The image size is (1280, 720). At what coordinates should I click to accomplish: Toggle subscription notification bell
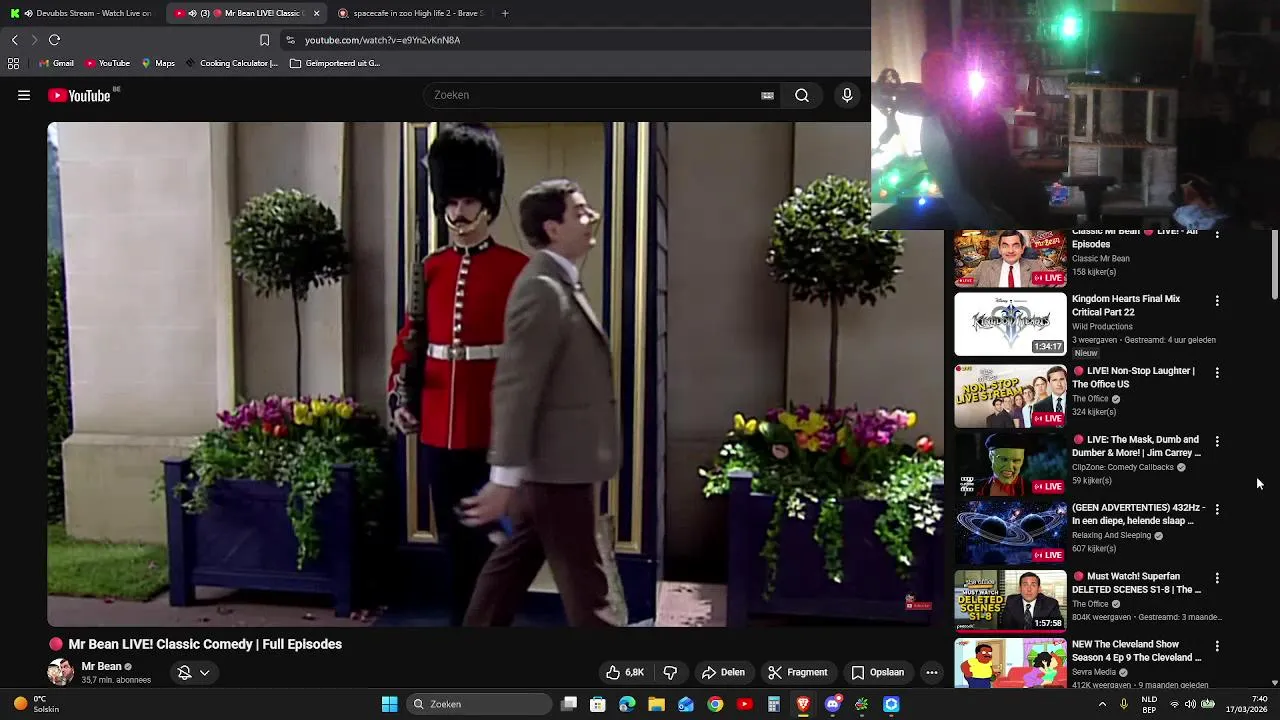point(184,673)
